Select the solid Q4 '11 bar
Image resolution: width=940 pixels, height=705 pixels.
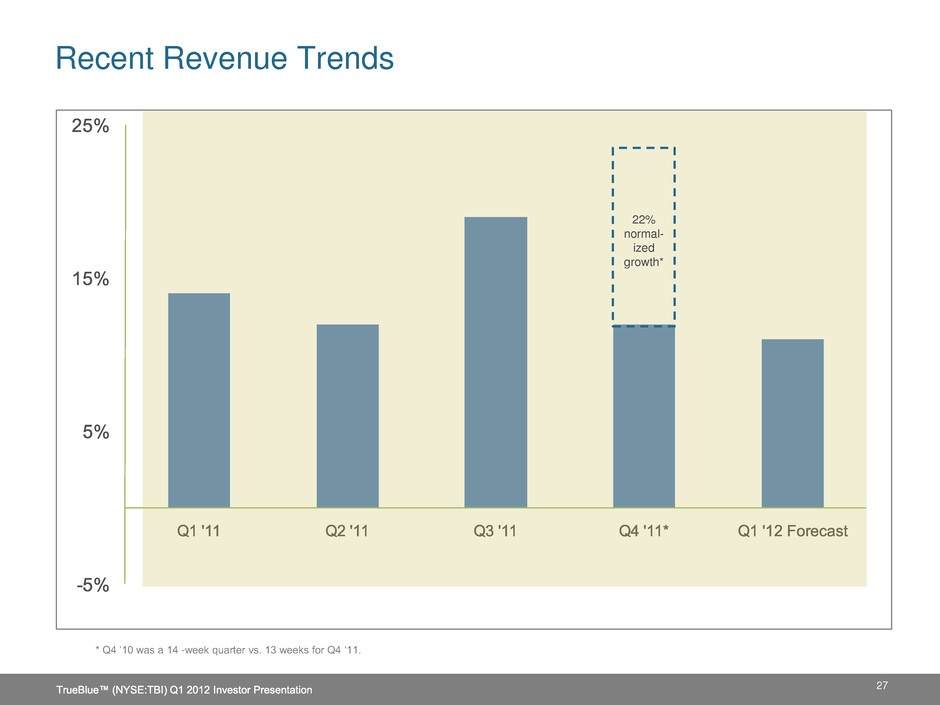click(x=643, y=417)
